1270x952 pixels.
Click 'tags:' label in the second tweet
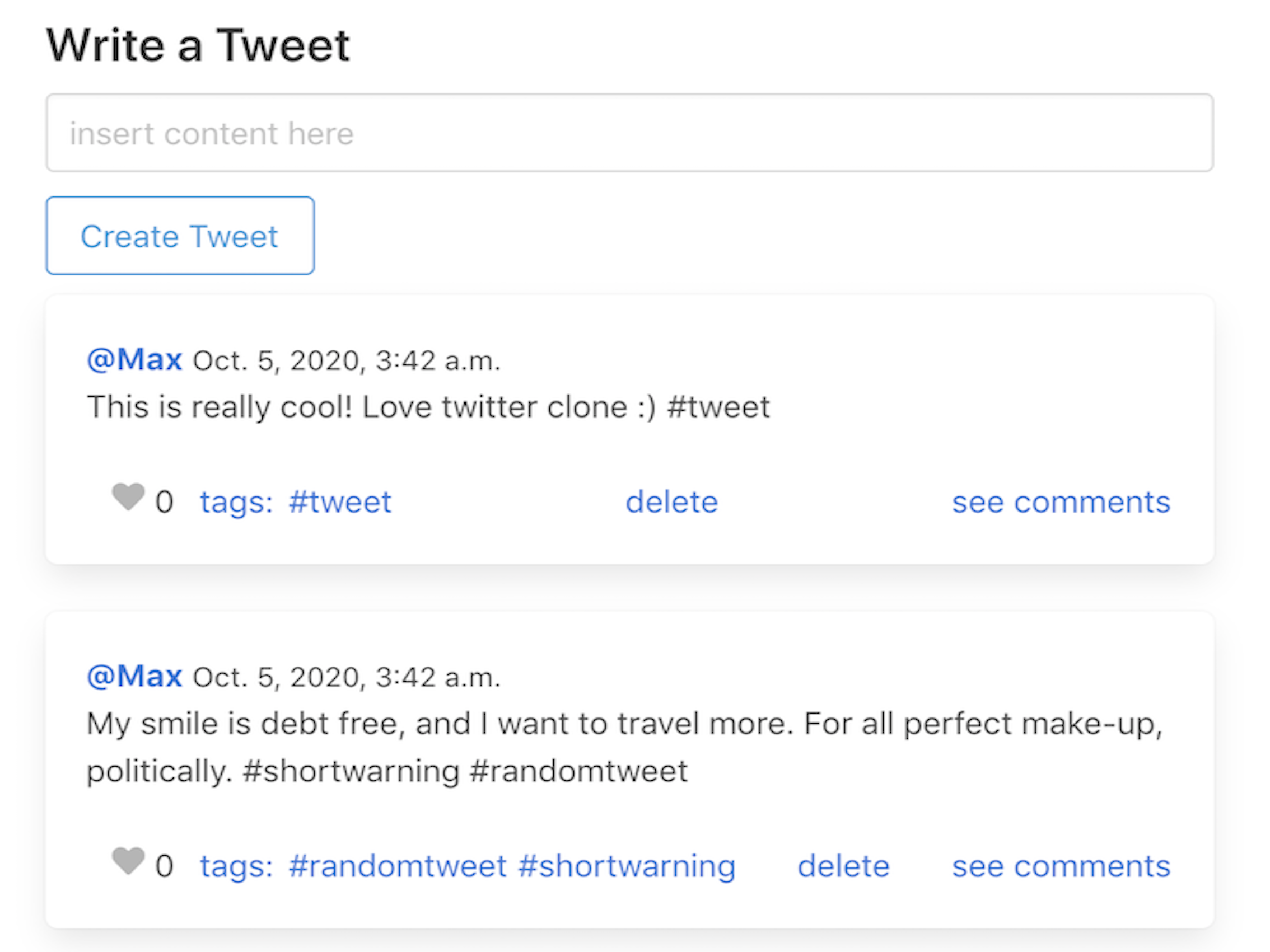click(x=236, y=866)
